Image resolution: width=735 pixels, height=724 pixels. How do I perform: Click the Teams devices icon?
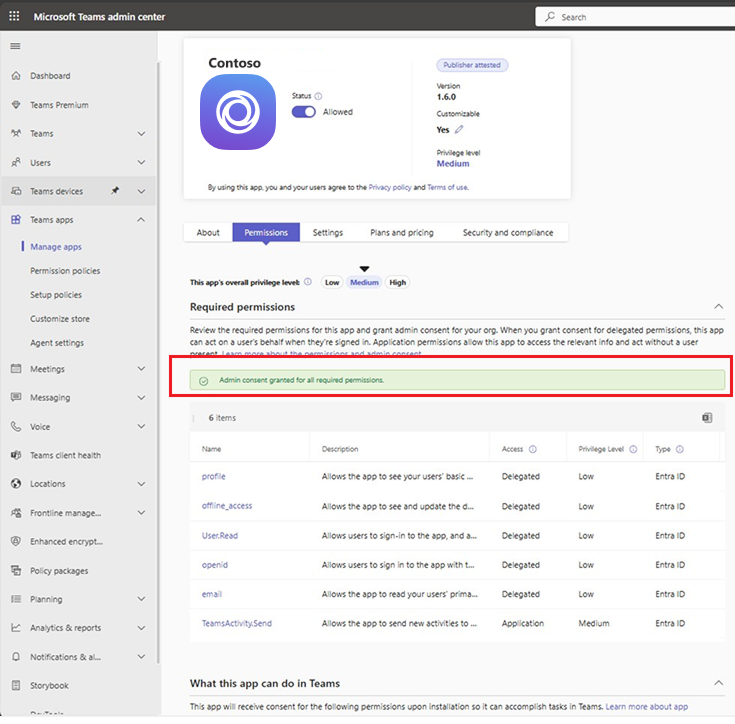coord(16,191)
